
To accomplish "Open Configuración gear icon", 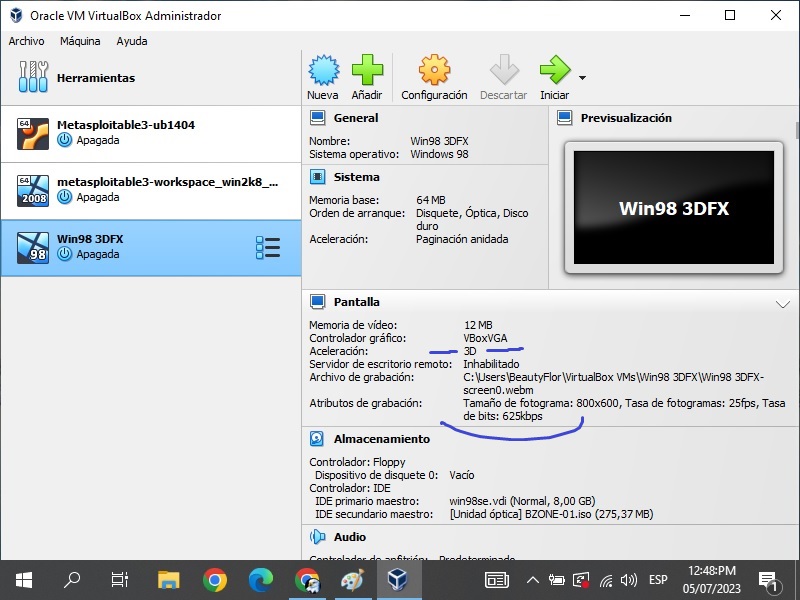I will [x=434, y=70].
